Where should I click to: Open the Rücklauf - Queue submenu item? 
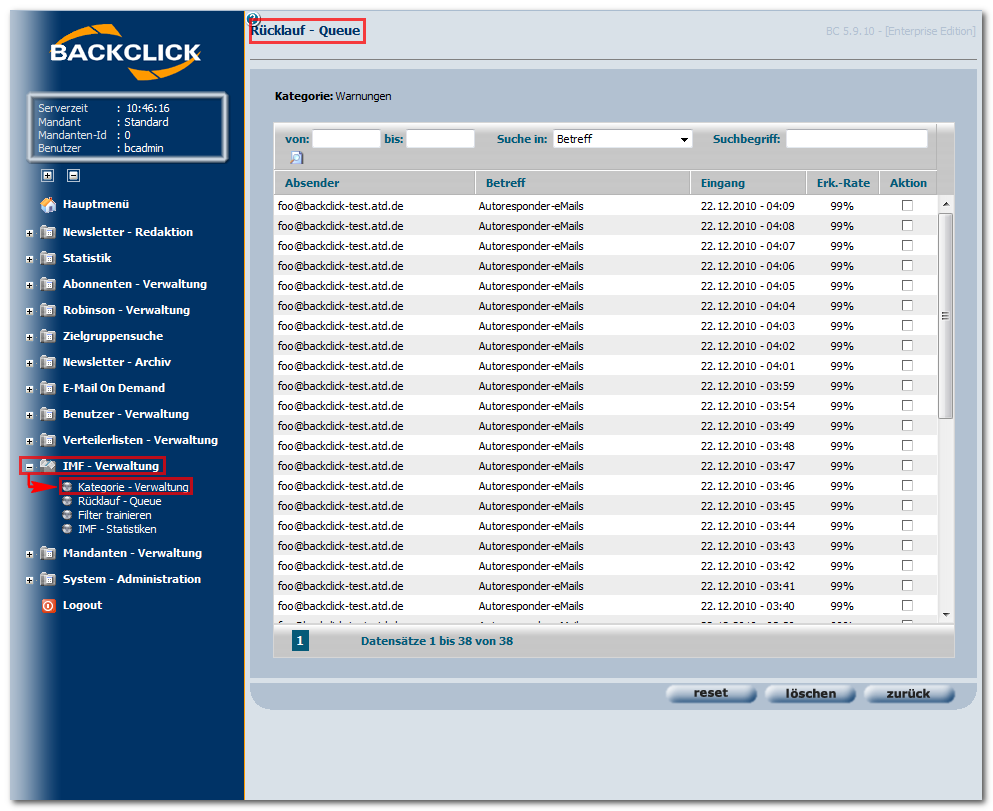(x=119, y=501)
